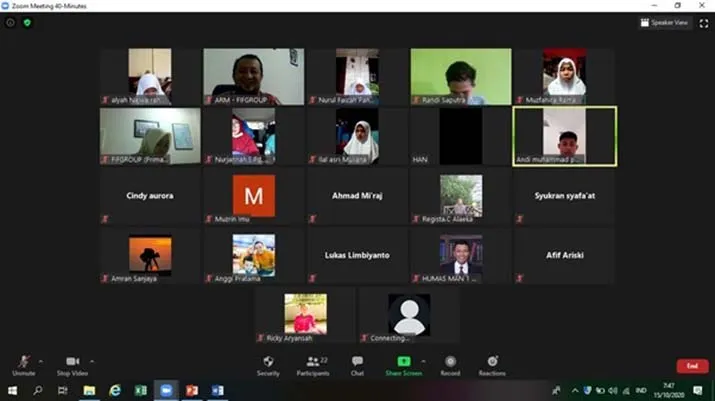Image resolution: width=715 pixels, height=401 pixels.
Task: Open the meeting information icon
Action: tap(10, 22)
